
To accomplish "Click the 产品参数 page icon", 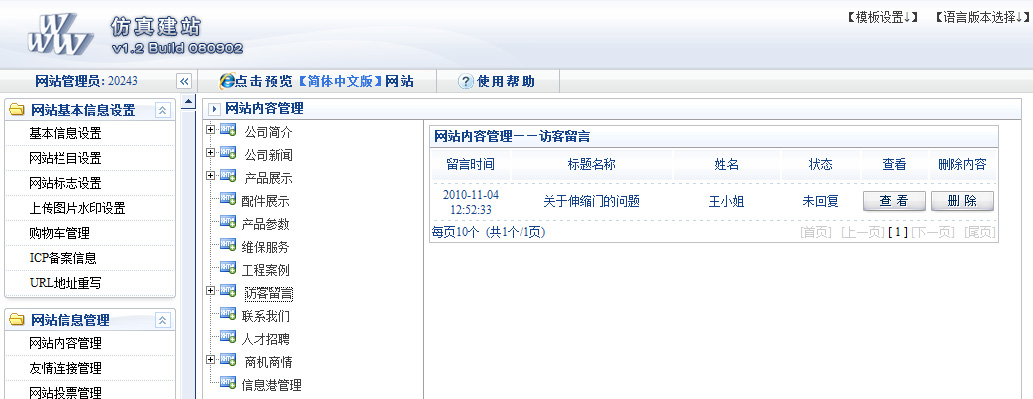I will pyautogui.click(x=228, y=223).
